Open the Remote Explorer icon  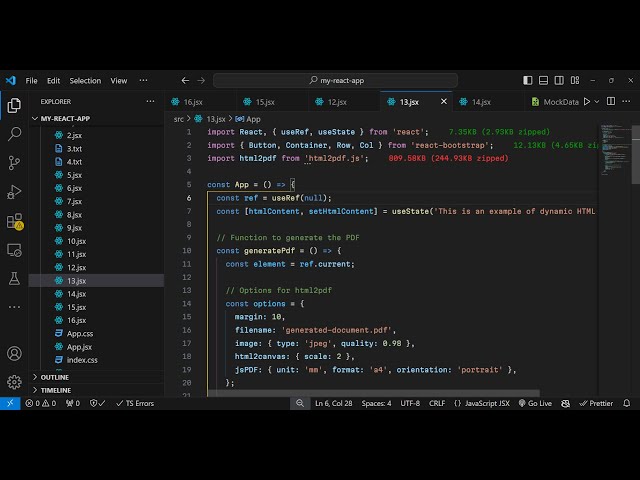tap(14, 249)
